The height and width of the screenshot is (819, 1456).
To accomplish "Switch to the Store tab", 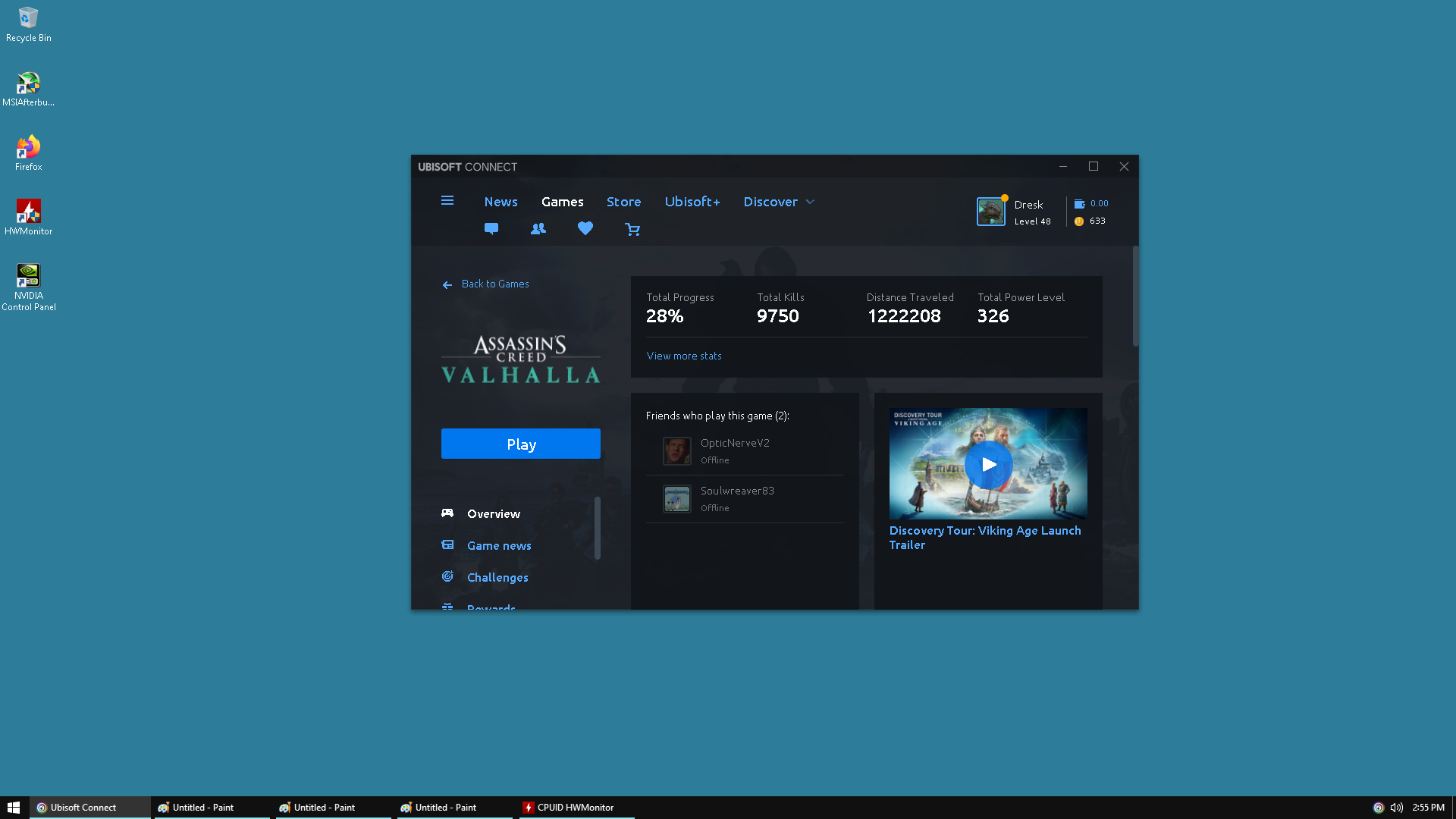I will 624,202.
